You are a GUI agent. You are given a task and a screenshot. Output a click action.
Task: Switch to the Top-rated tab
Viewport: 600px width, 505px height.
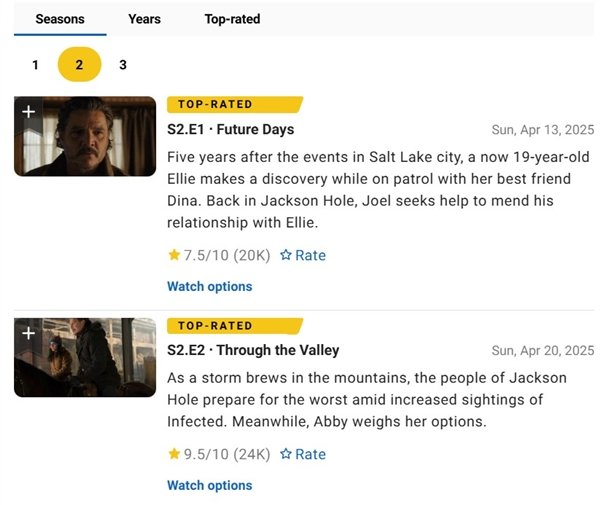point(233,19)
